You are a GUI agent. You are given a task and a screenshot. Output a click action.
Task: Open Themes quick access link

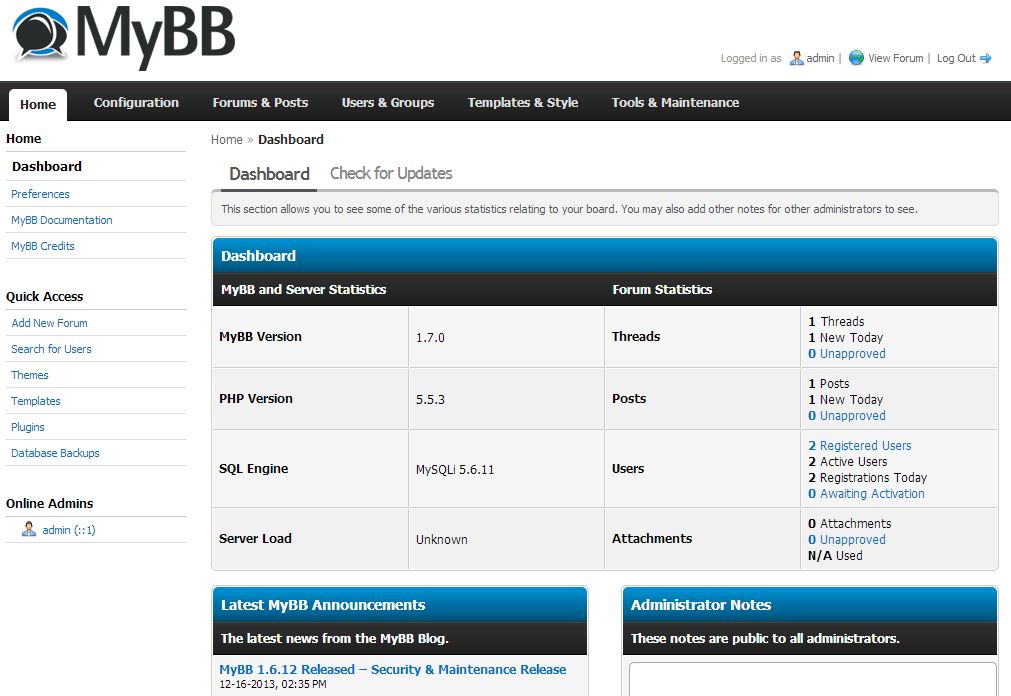(30, 375)
